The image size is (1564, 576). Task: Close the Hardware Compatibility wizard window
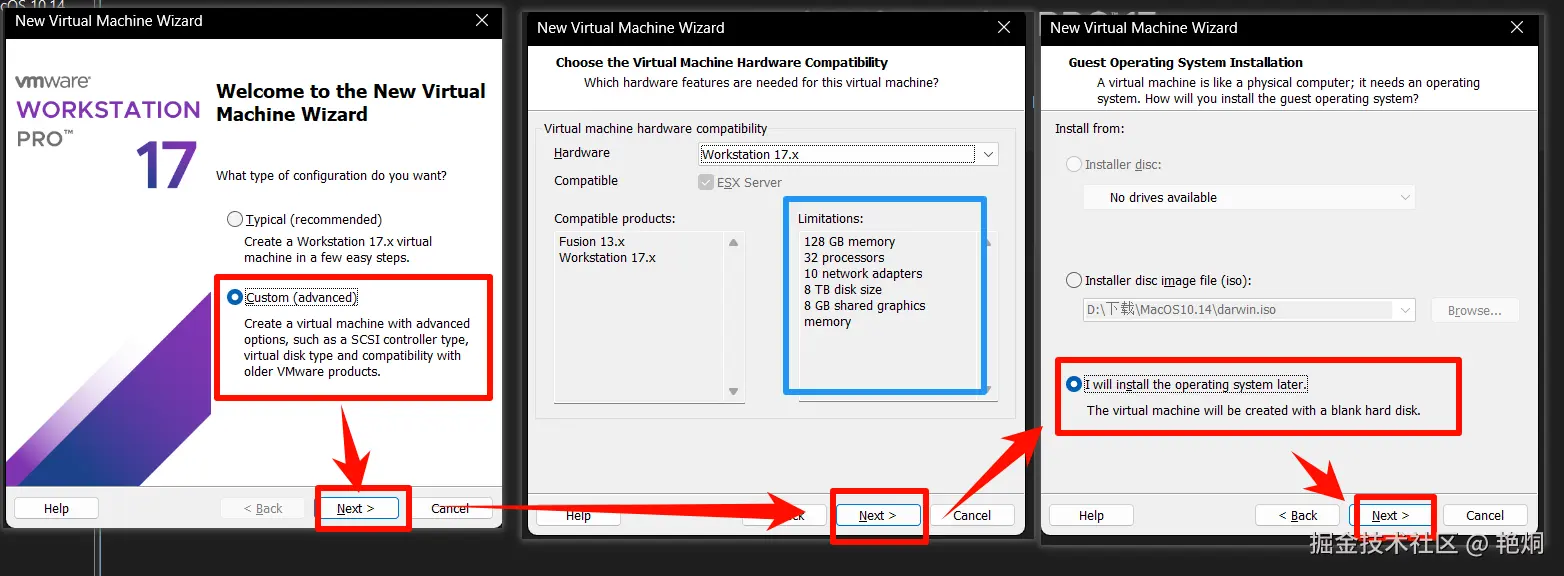click(1004, 28)
